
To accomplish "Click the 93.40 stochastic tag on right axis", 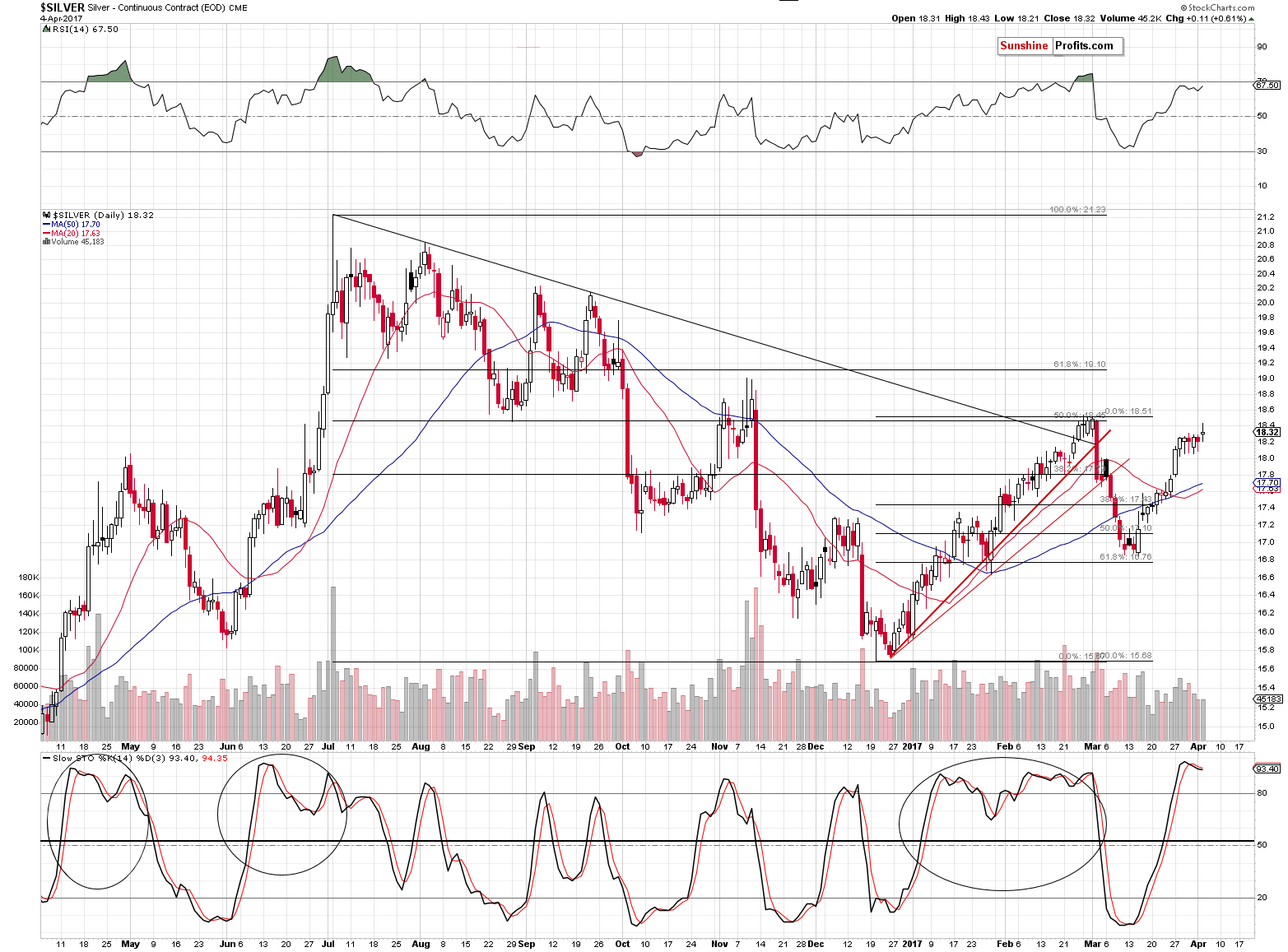I will pos(1267,769).
